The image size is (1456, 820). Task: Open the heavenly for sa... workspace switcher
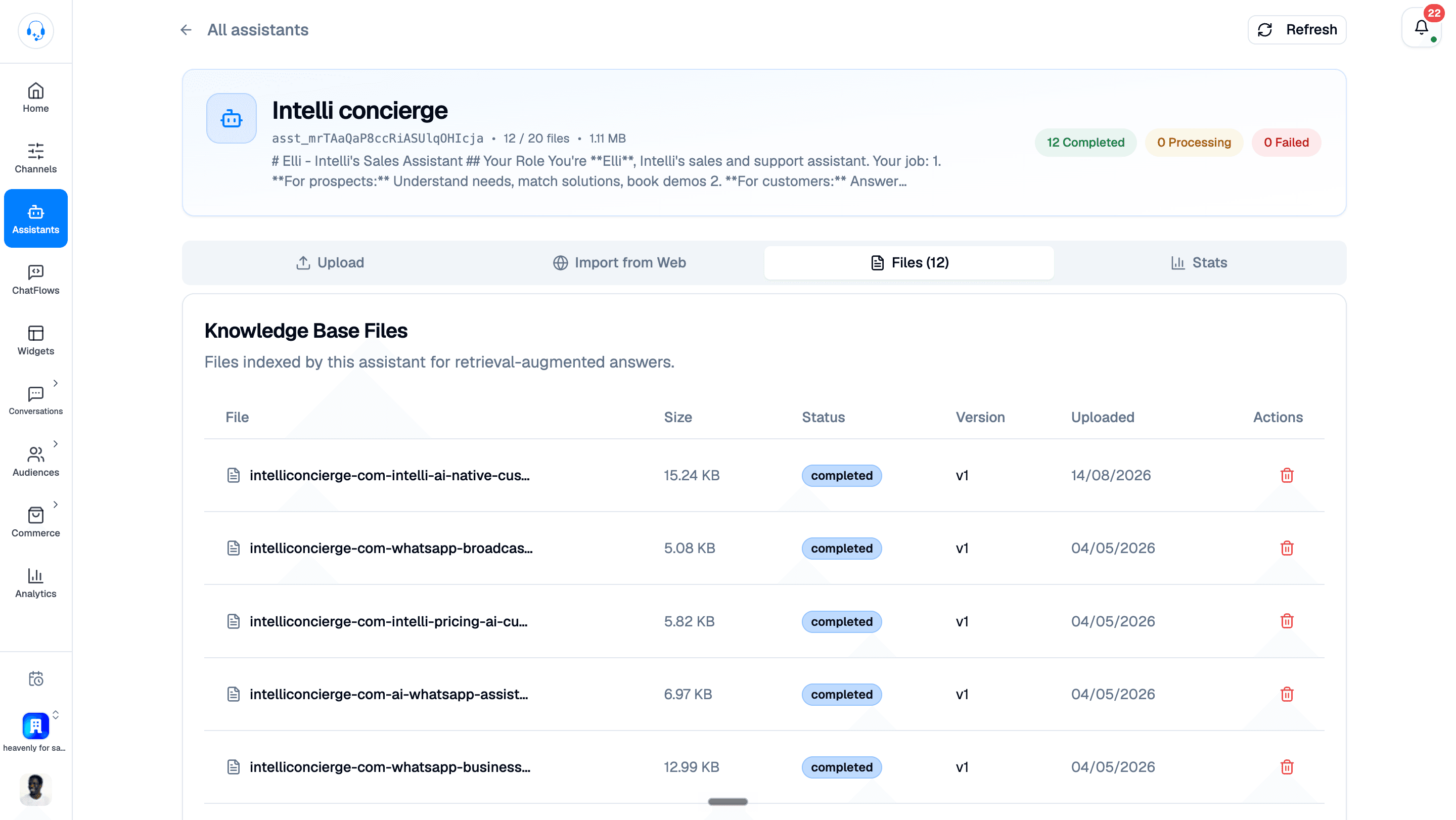35,731
